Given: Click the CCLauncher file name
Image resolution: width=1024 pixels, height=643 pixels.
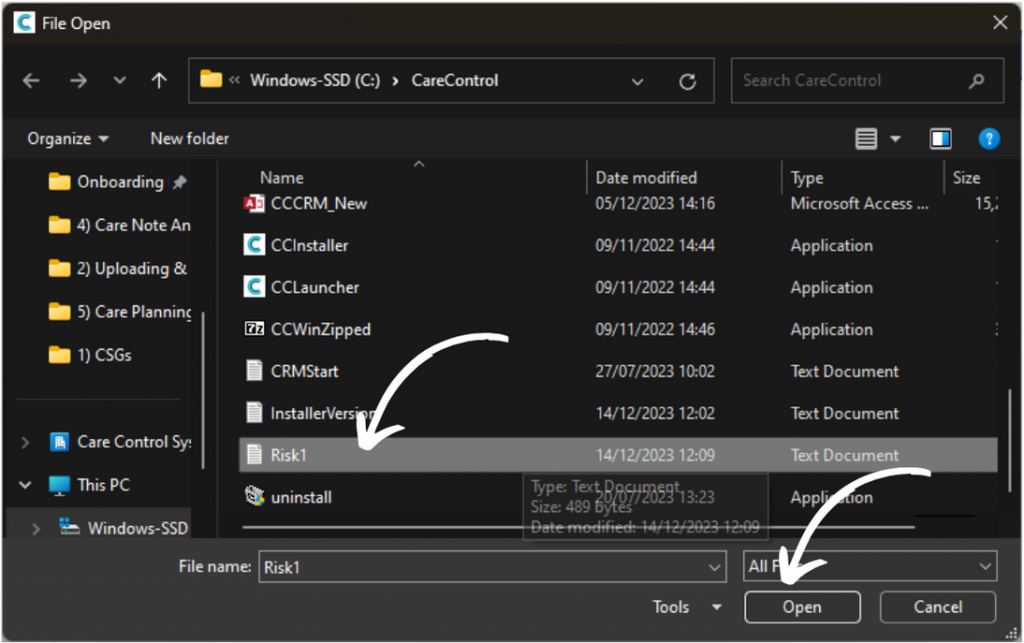Looking at the screenshot, I should [x=315, y=287].
